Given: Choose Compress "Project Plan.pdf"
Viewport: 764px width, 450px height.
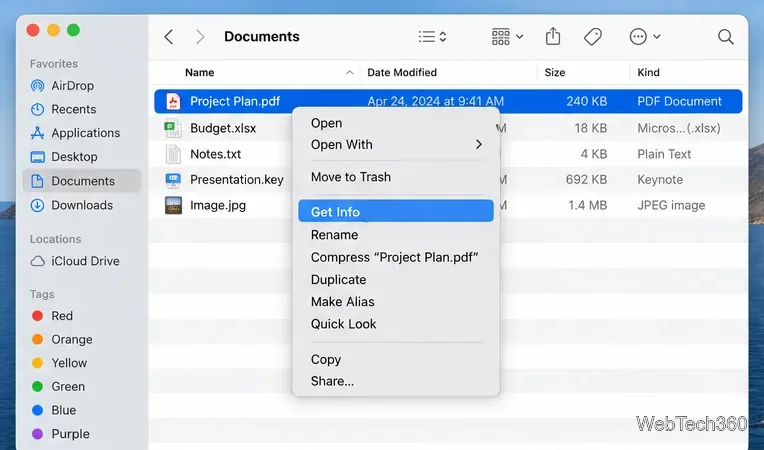Looking at the screenshot, I should point(396,257).
